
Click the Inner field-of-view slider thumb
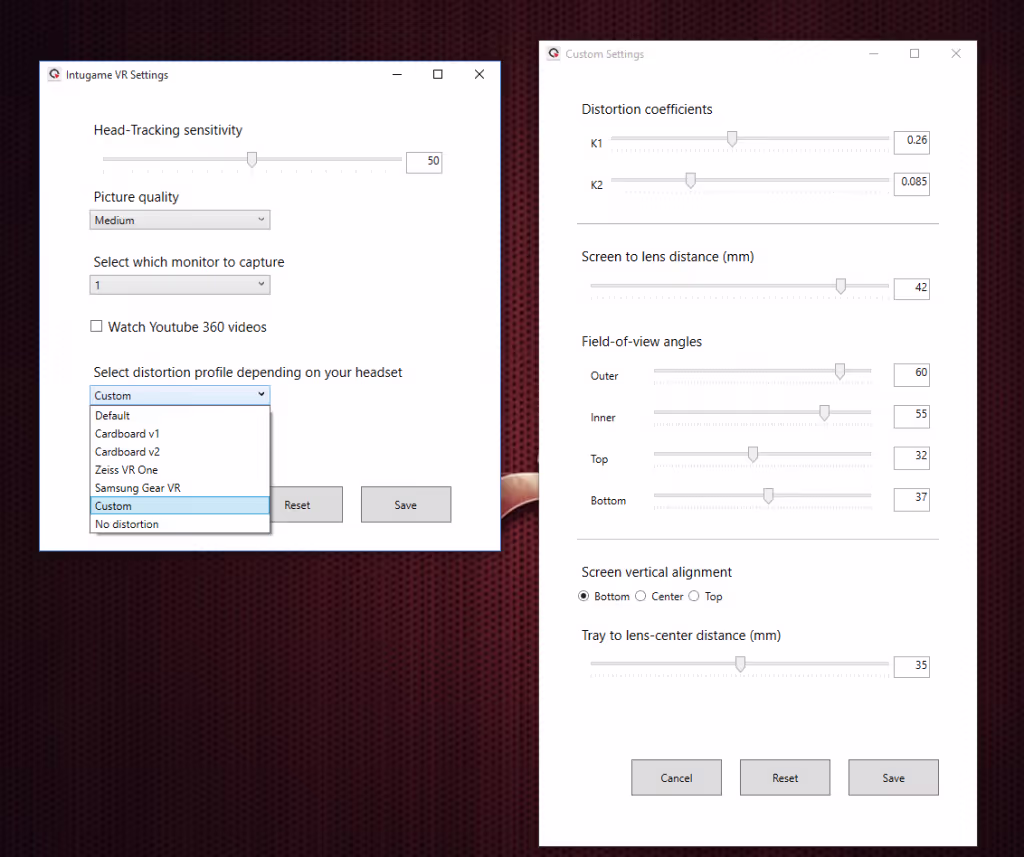(824, 413)
